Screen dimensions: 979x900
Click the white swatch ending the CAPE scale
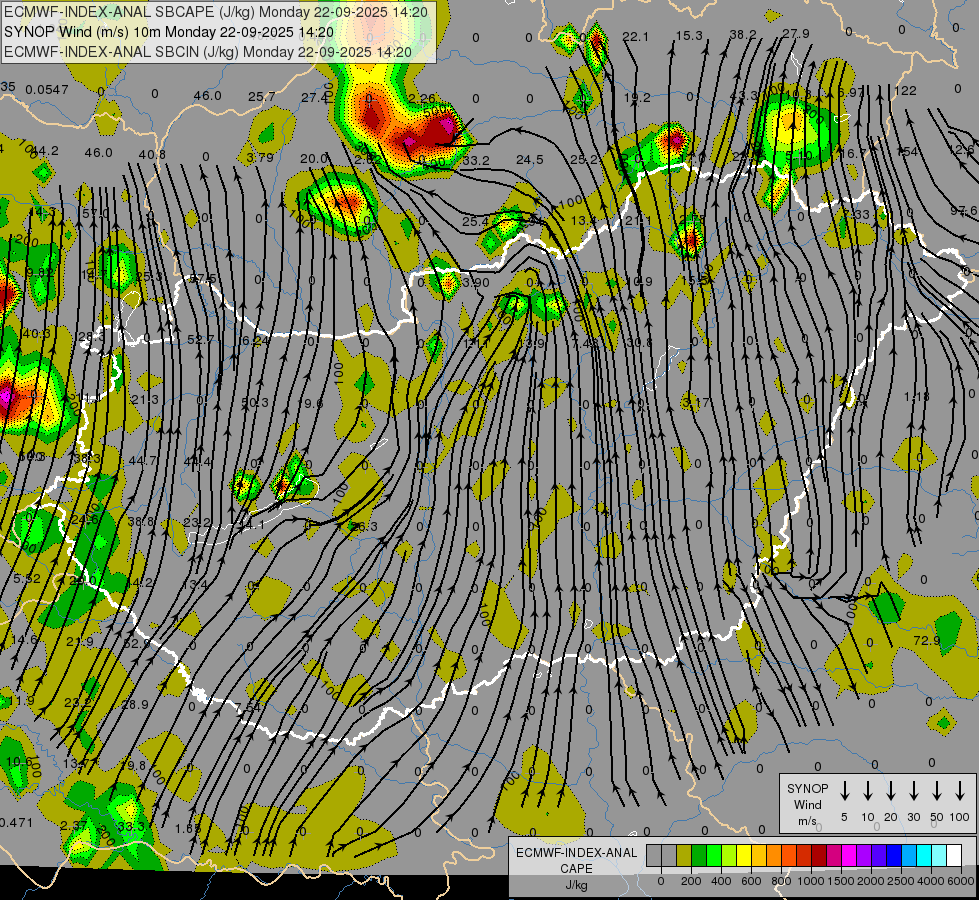954,856
